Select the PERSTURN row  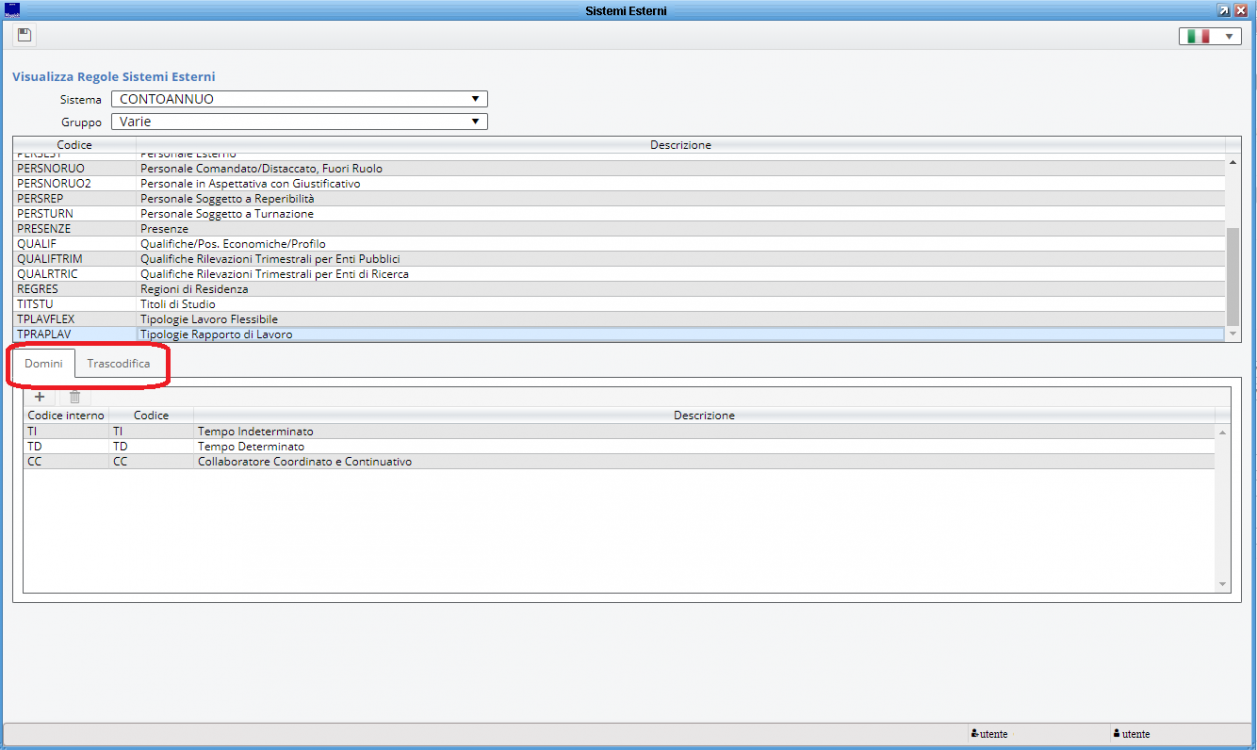[x=619, y=214]
